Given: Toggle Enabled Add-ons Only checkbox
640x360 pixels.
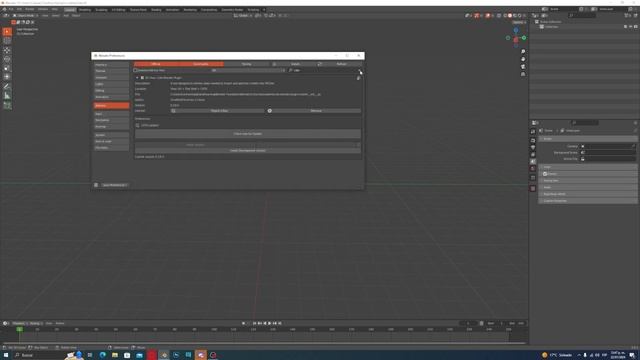Looking at the screenshot, I should [x=136, y=70].
